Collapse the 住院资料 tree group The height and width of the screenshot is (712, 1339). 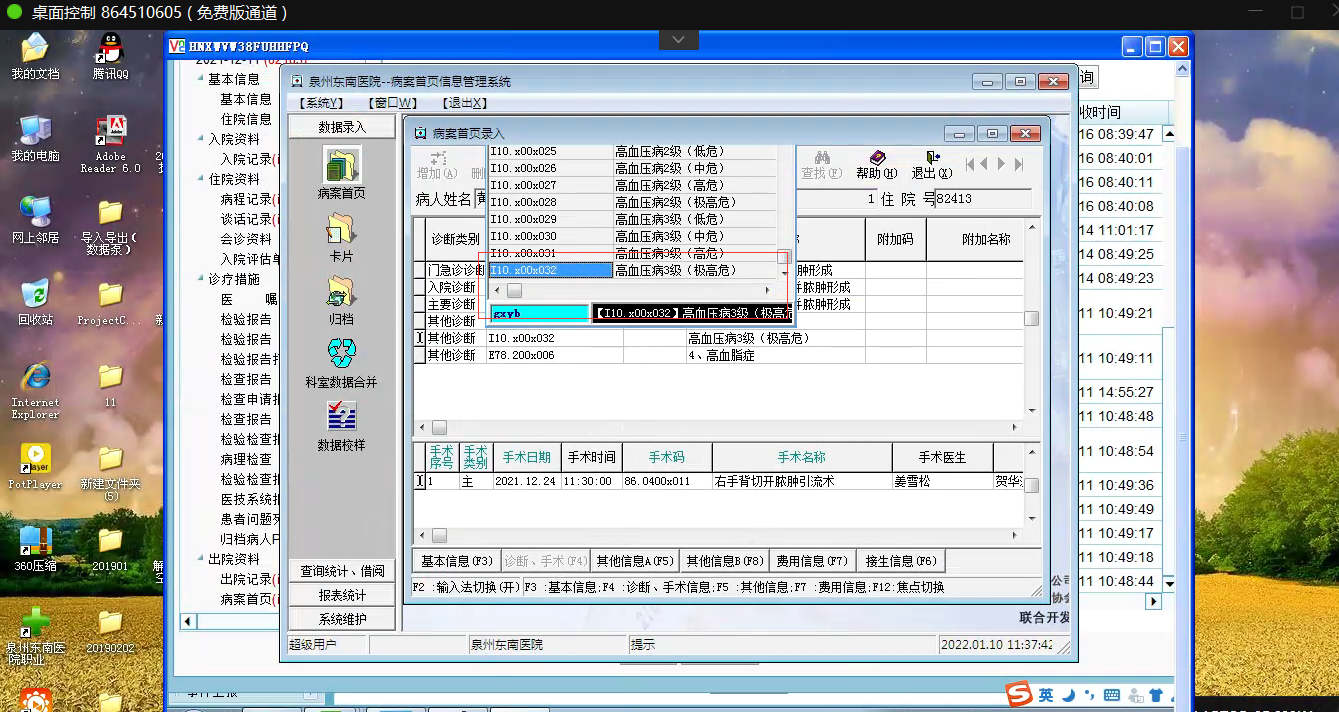[200, 179]
